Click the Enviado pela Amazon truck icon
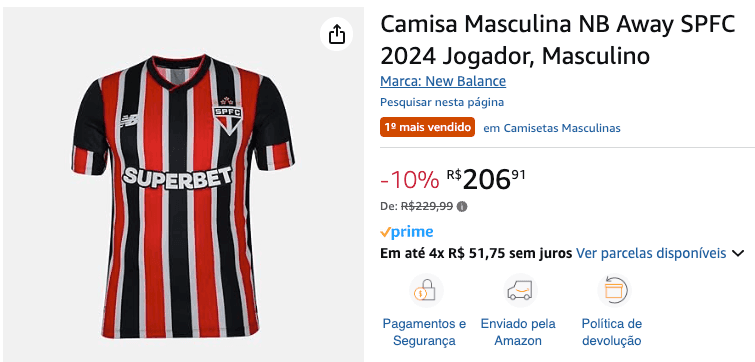Screen dimensions: 755x362 (x=520, y=291)
